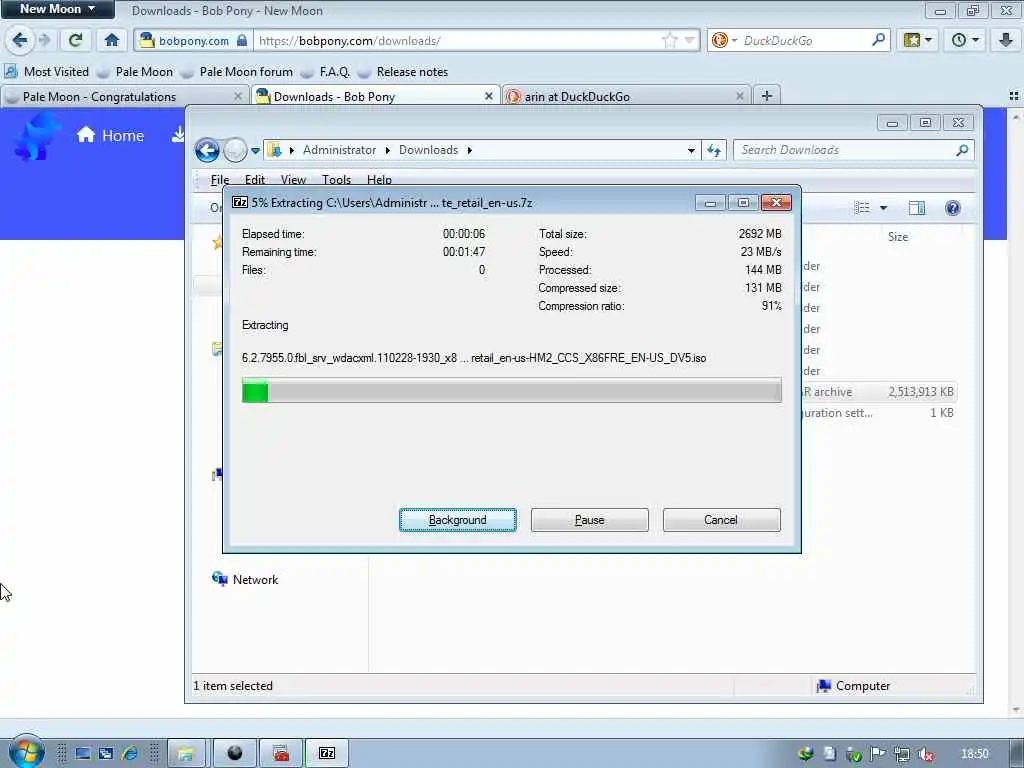Bookmark this page with the star icon
The height and width of the screenshot is (768, 1024).
(669, 40)
